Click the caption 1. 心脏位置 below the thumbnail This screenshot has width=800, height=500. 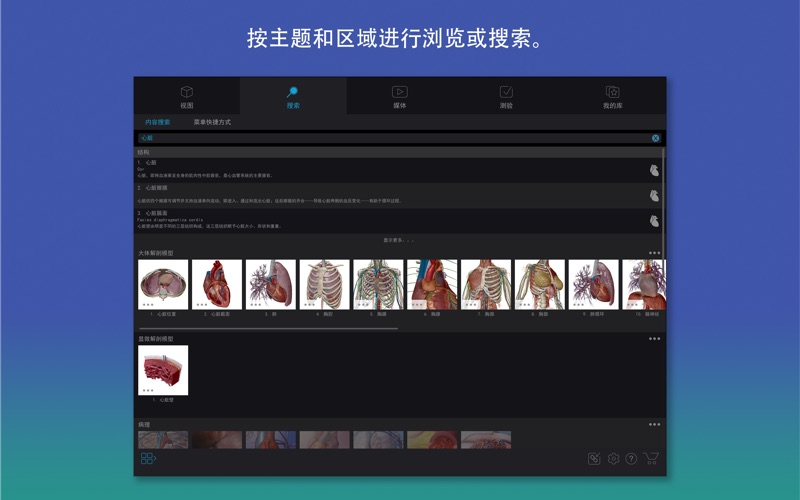click(163, 314)
